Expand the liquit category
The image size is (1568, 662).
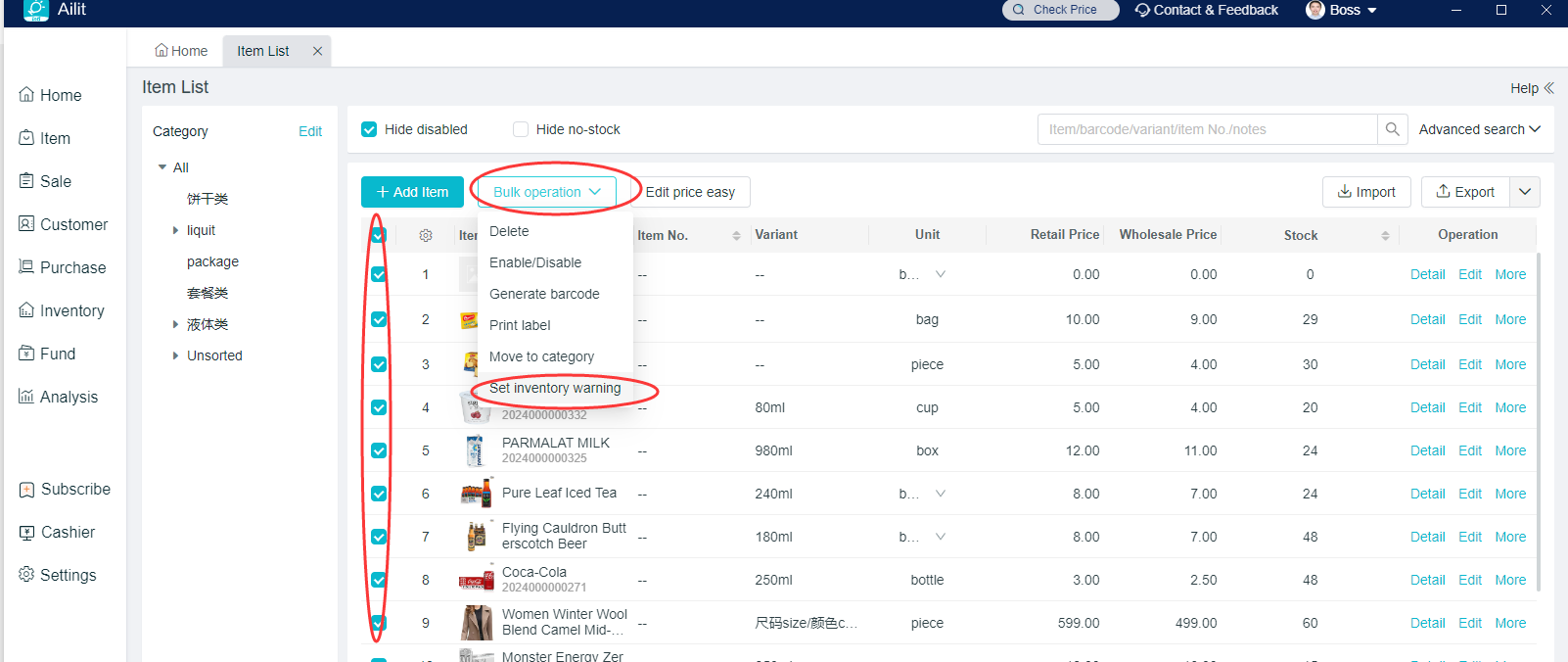175,231
